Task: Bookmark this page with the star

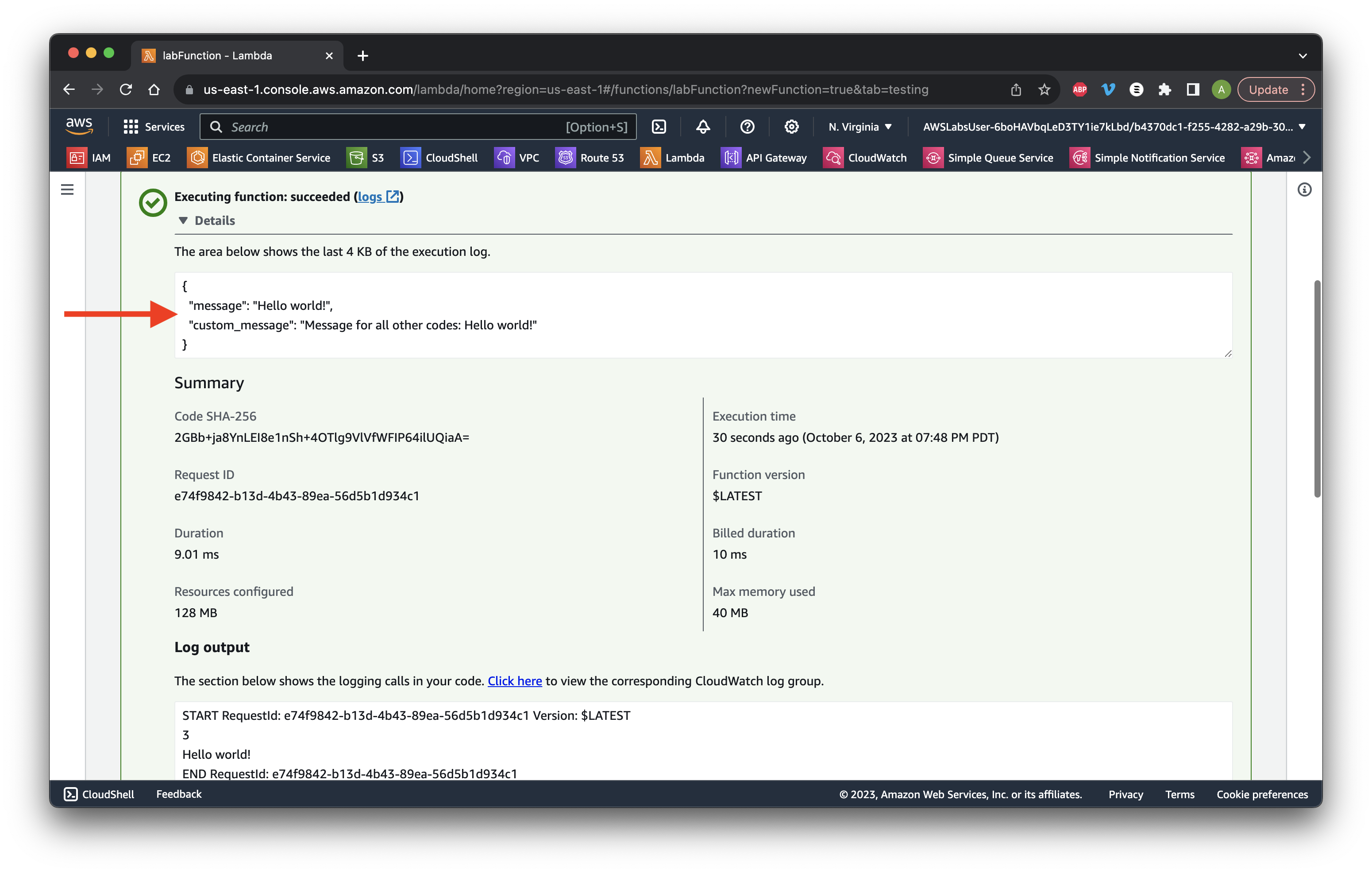Action: [x=1044, y=89]
